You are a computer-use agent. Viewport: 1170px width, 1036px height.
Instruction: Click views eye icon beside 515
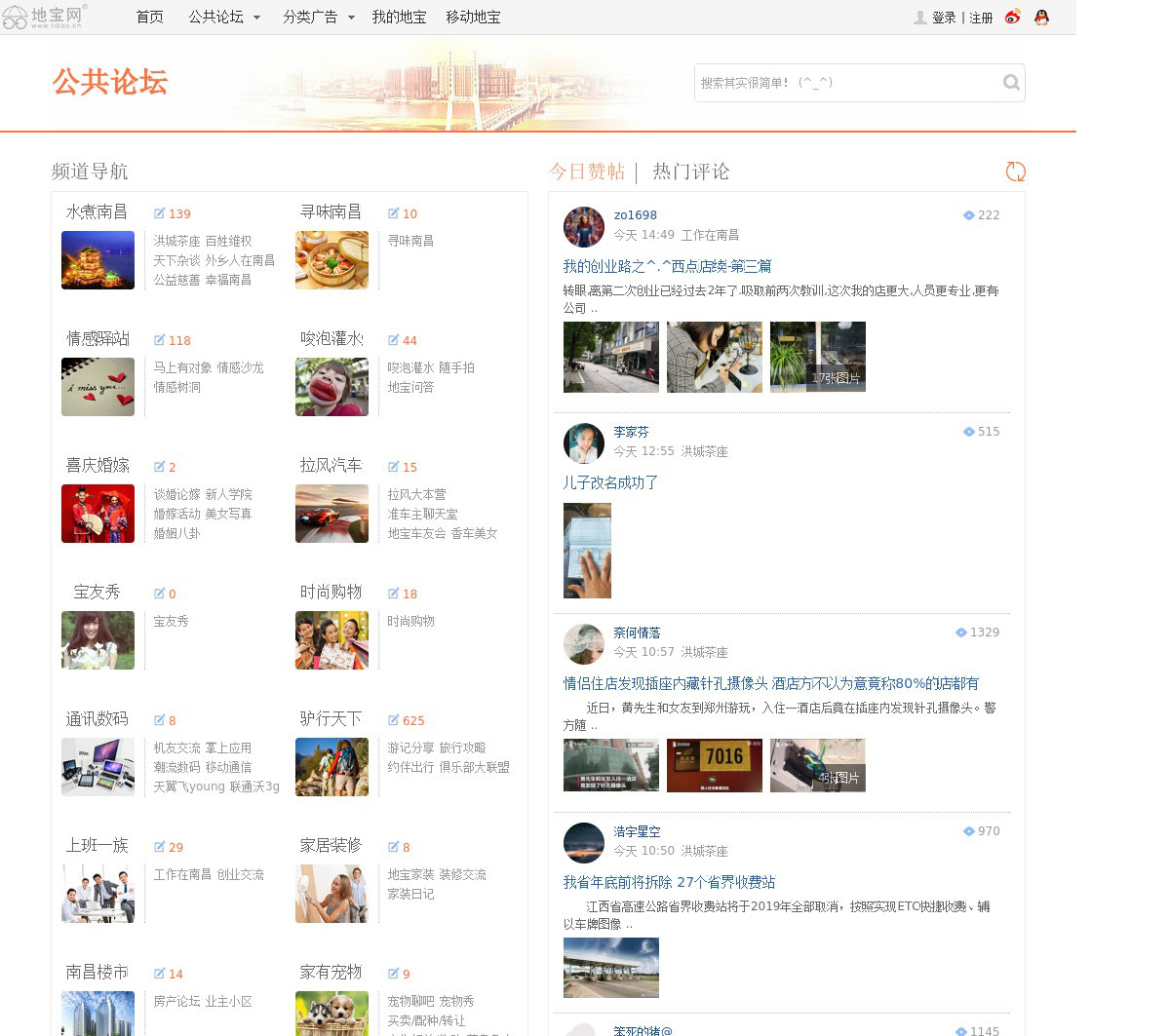969,432
